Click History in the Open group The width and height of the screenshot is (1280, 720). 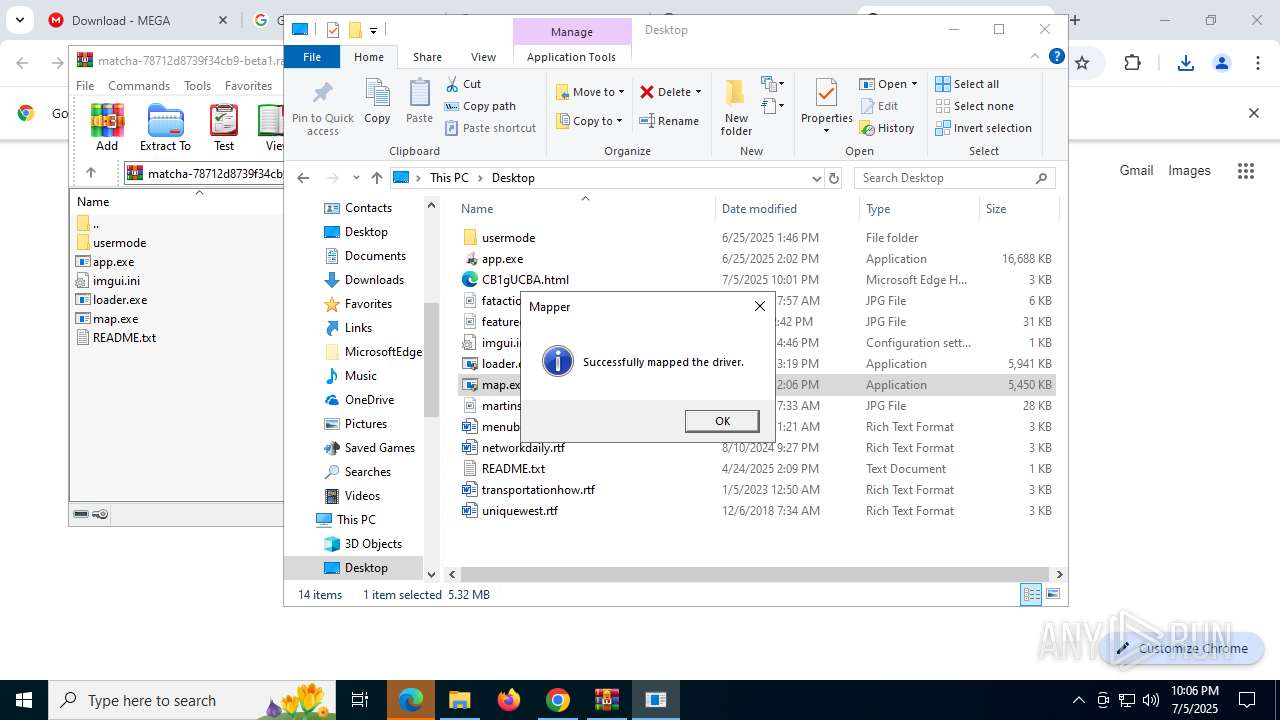(x=887, y=128)
